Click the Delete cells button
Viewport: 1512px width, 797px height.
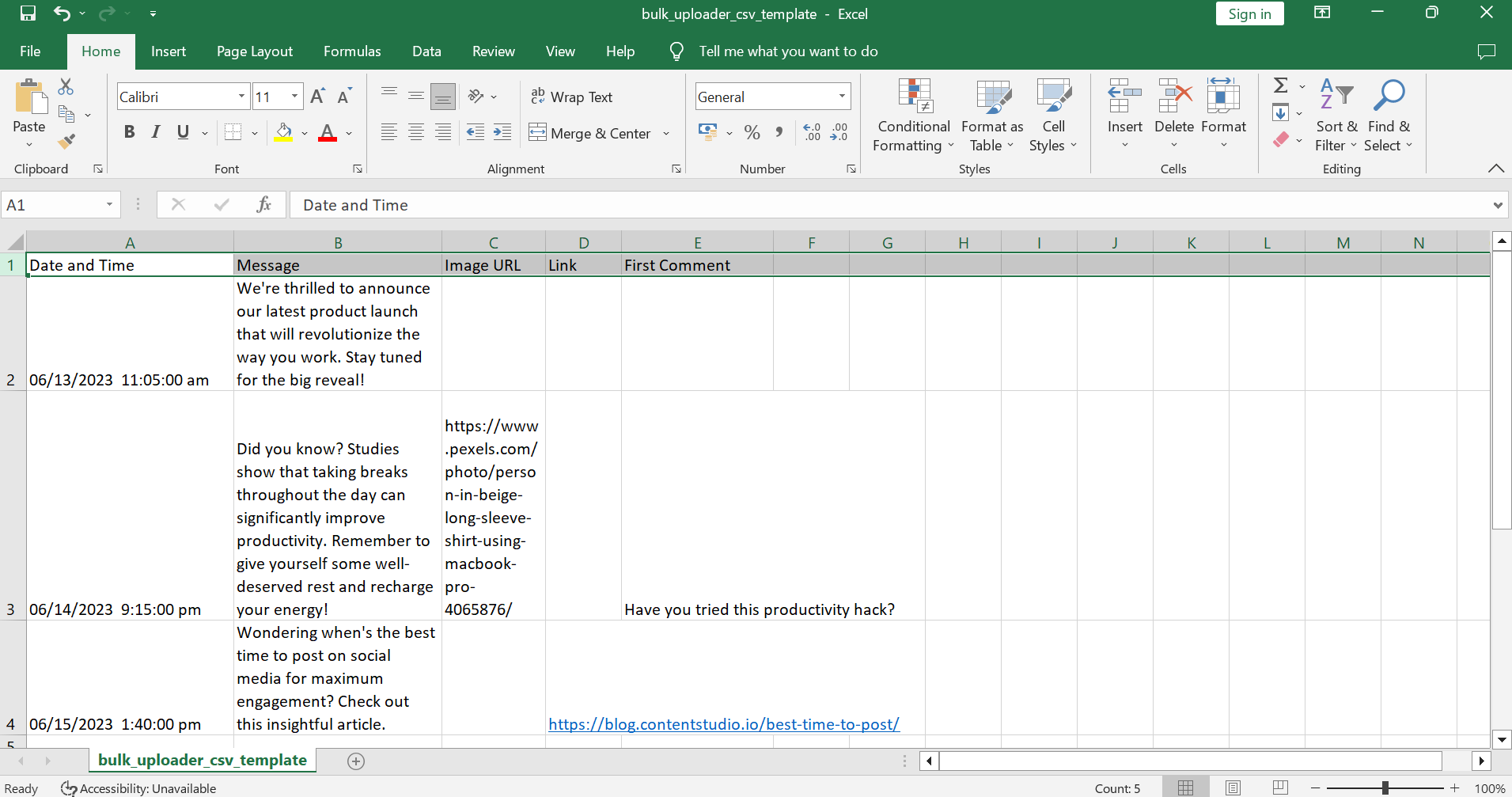[1174, 116]
